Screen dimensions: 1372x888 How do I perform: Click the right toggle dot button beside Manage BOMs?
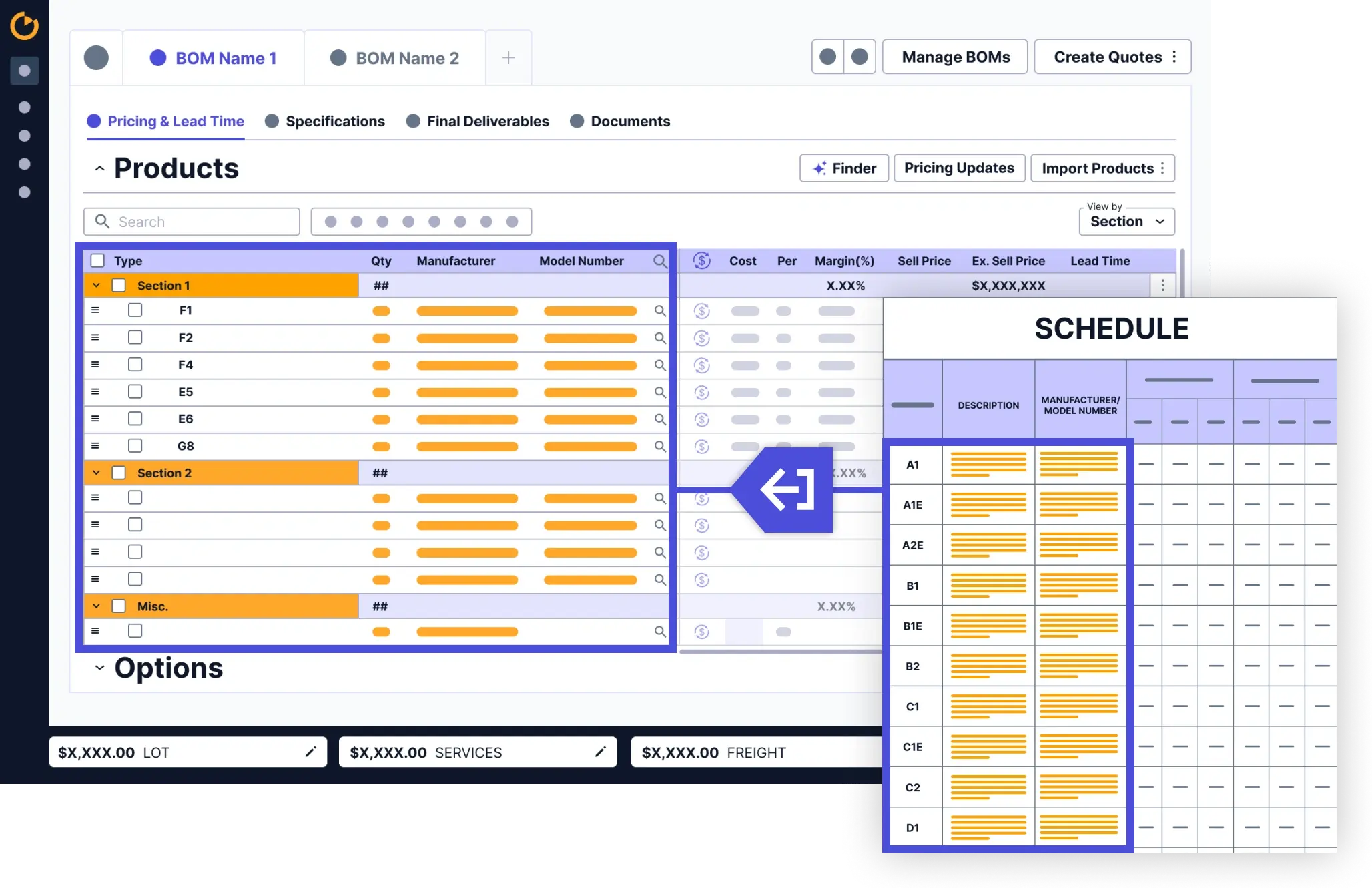pyautogui.click(x=860, y=57)
